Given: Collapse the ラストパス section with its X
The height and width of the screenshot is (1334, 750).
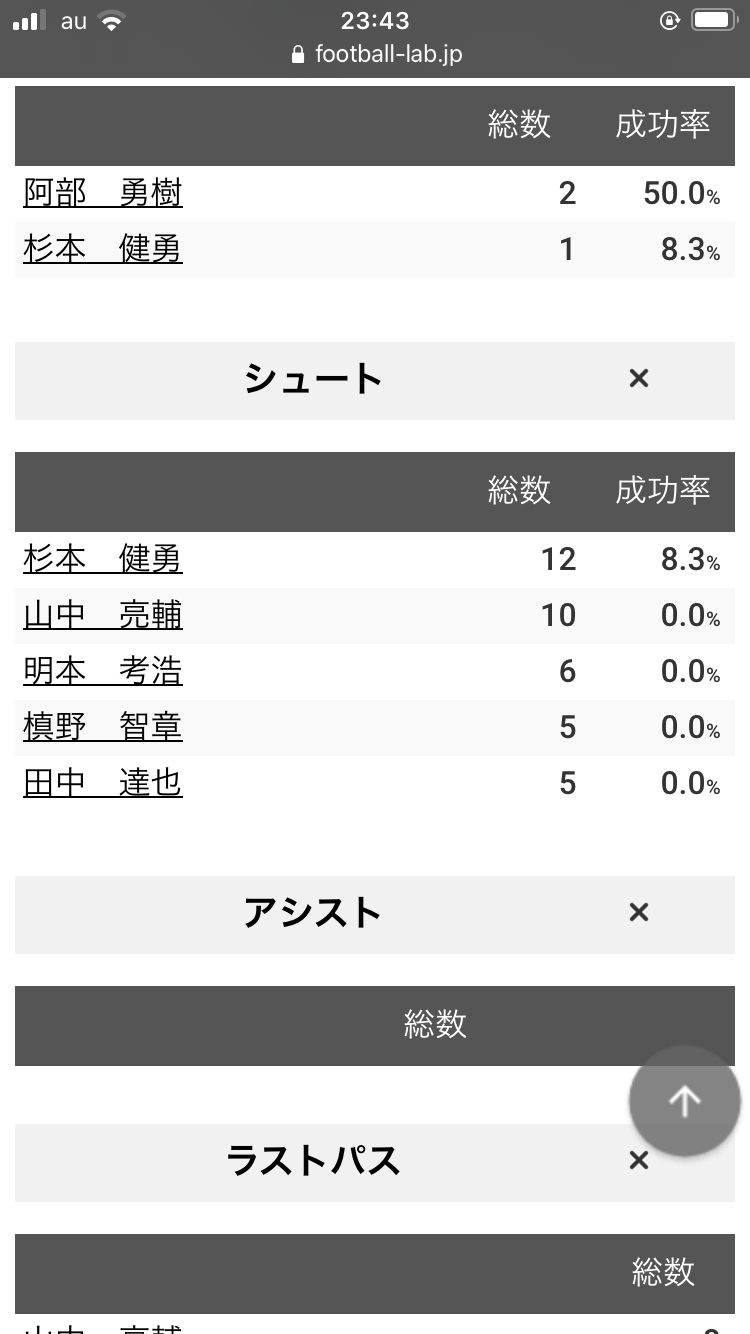Looking at the screenshot, I should [639, 1160].
